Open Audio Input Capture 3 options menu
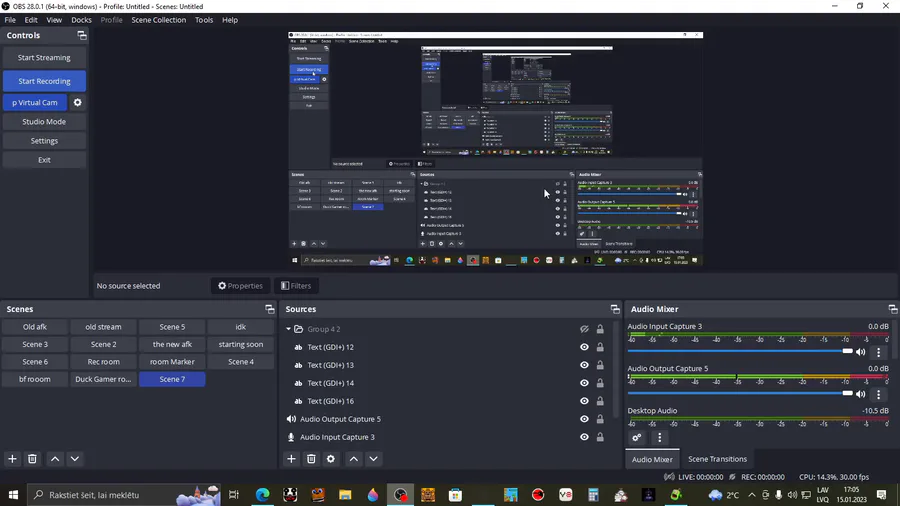Screen dimensions: 900x506 [x=878, y=352]
